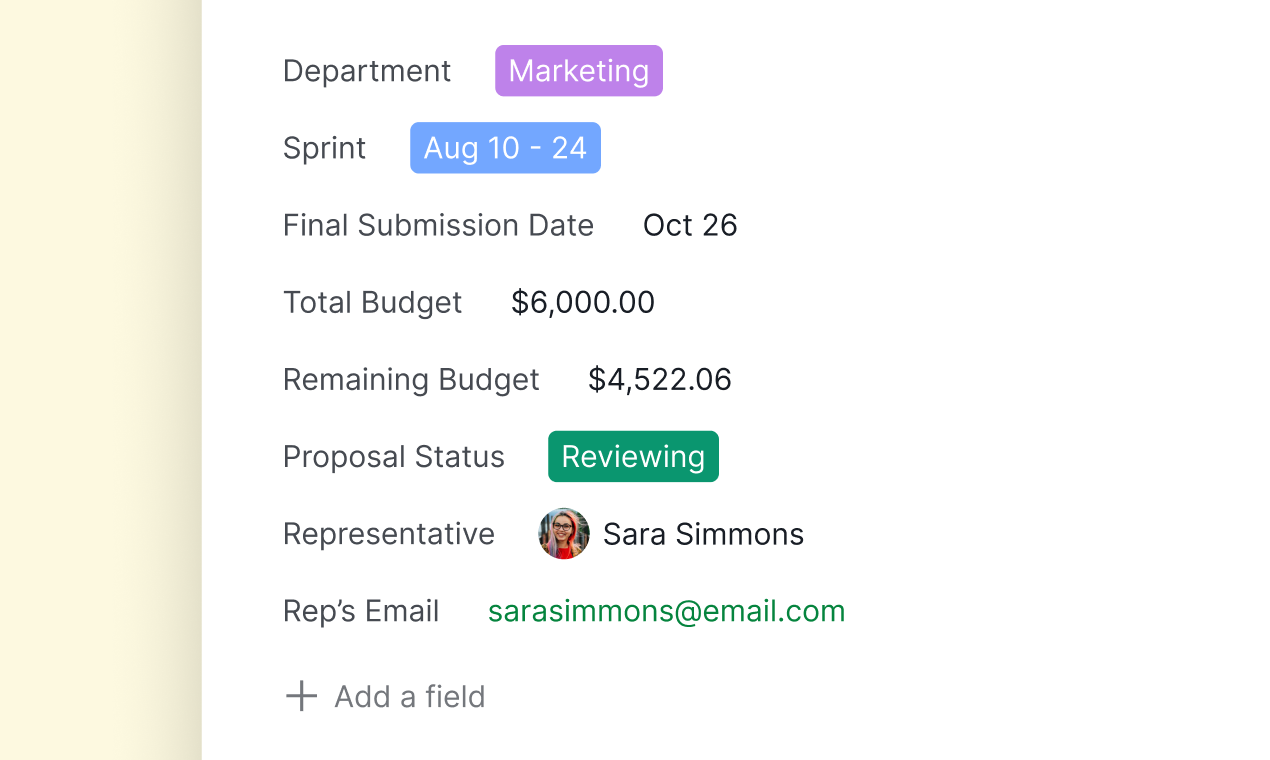The image size is (1270, 760).
Task: Click Sara Simmons' avatar photo
Action: pyautogui.click(x=564, y=533)
